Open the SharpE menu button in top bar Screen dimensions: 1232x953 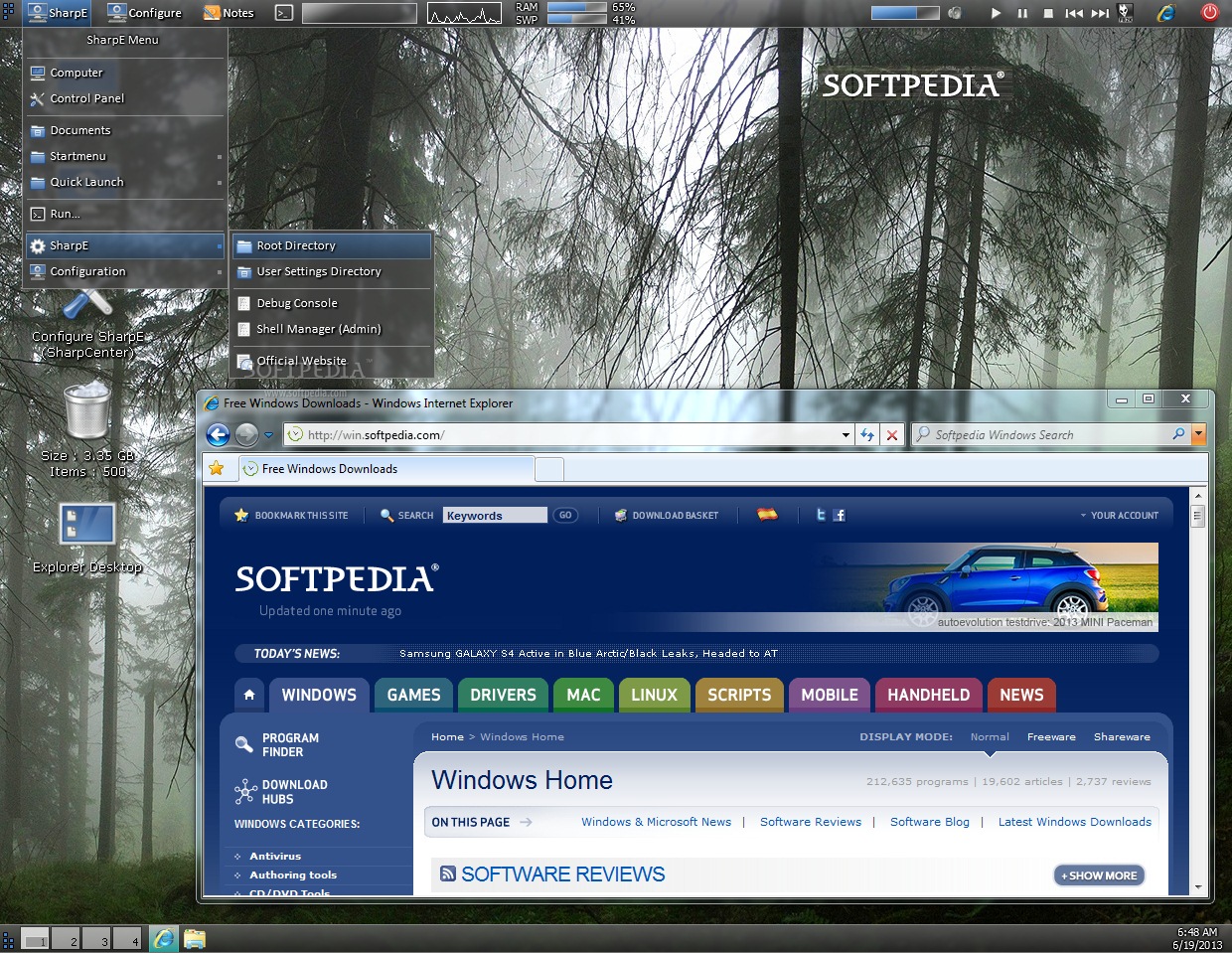tap(57, 13)
